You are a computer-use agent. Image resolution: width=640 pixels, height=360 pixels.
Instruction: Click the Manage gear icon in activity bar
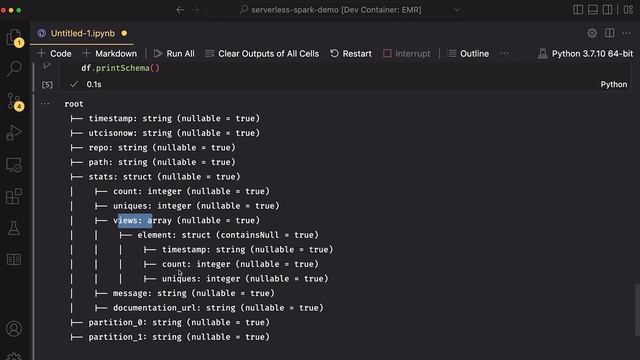coord(14,356)
